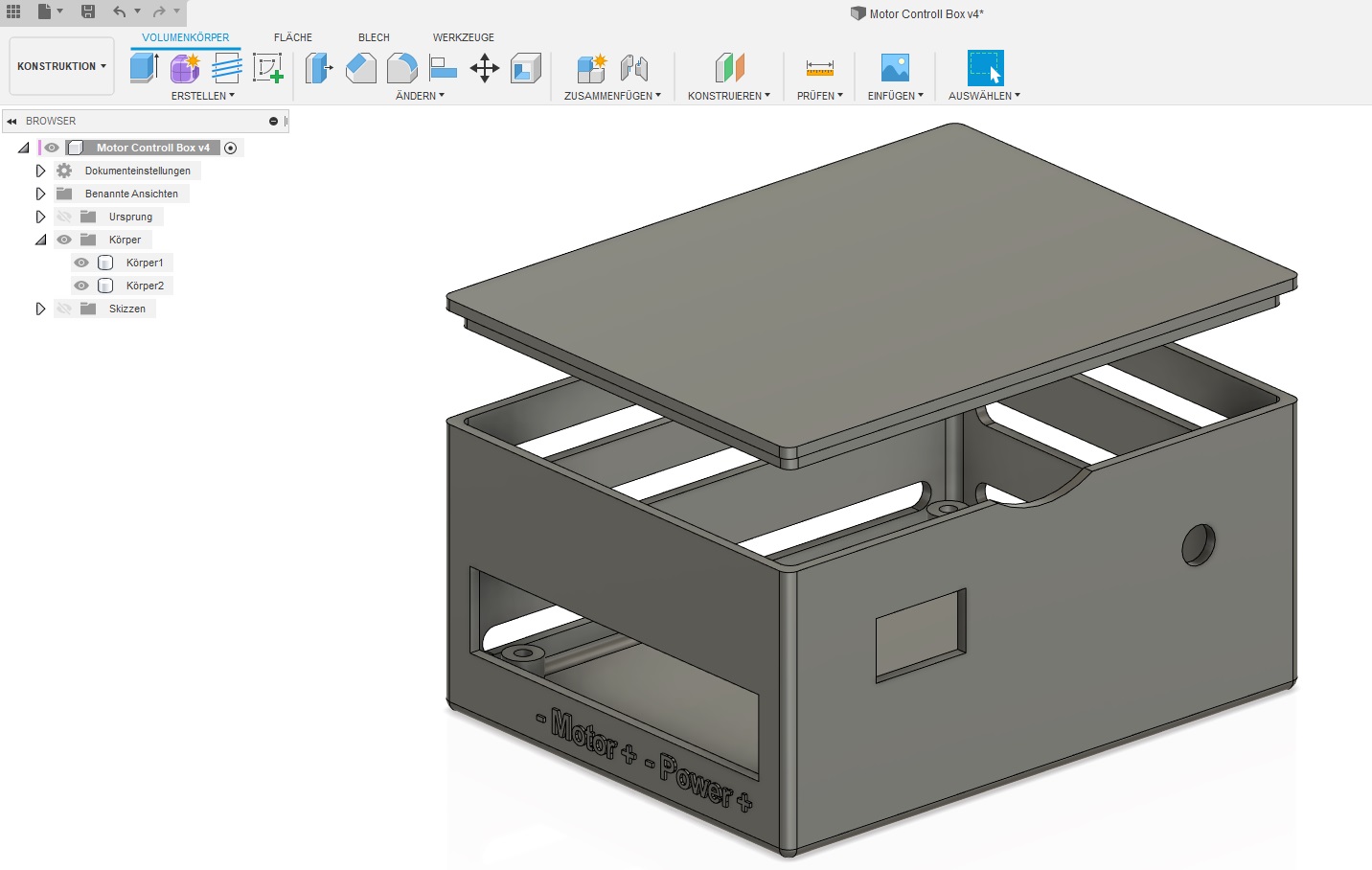Select the embossed Motor Power text
The width and height of the screenshot is (1372, 870).
[x=644, y=761]
